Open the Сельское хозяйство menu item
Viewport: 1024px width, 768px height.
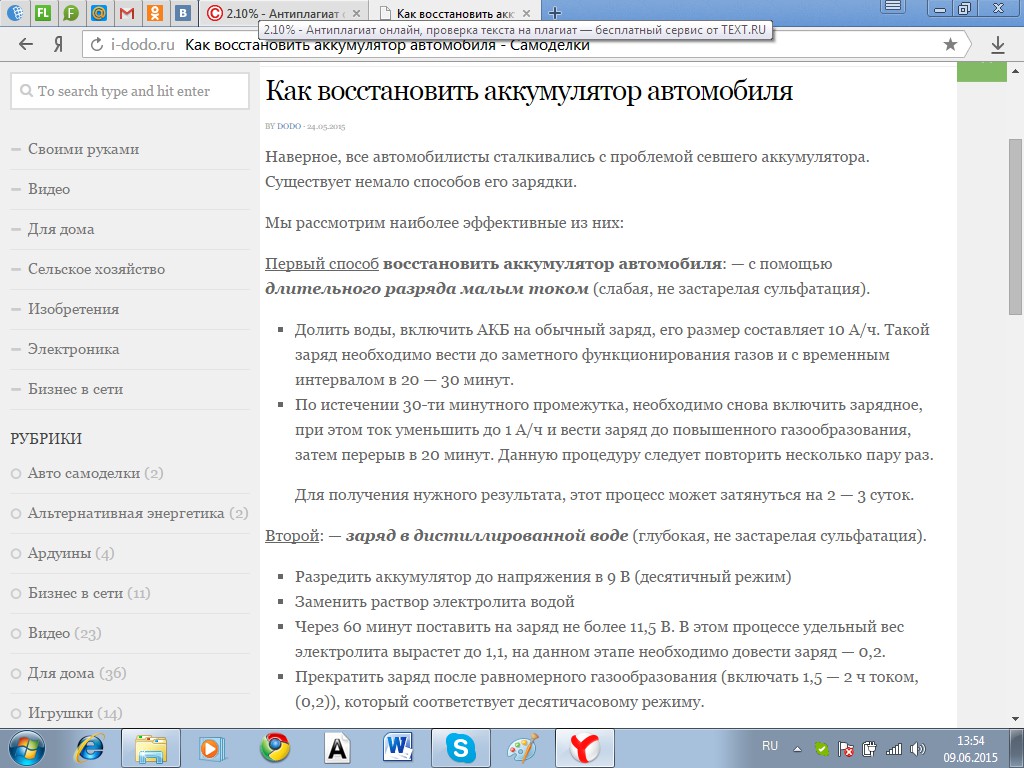tap(96, 269)
